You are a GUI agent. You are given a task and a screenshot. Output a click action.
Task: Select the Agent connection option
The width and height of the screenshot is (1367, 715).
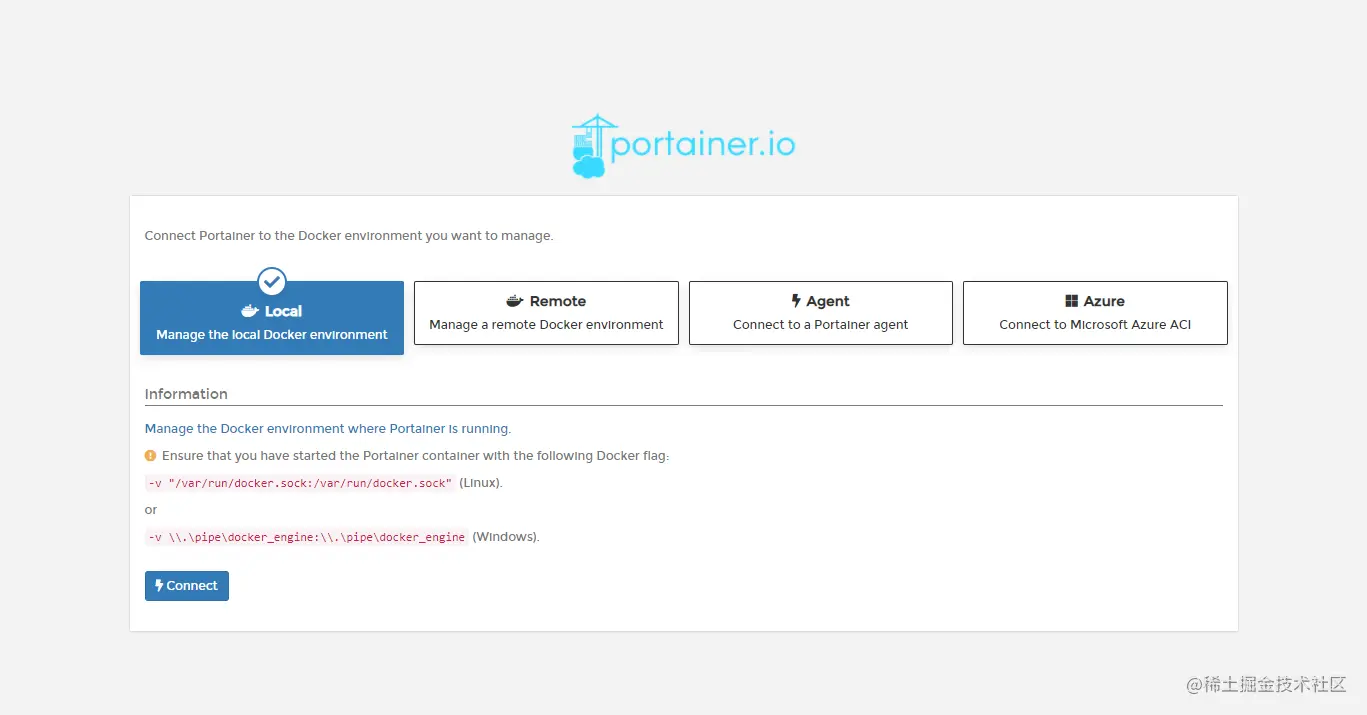click(821, 313)
